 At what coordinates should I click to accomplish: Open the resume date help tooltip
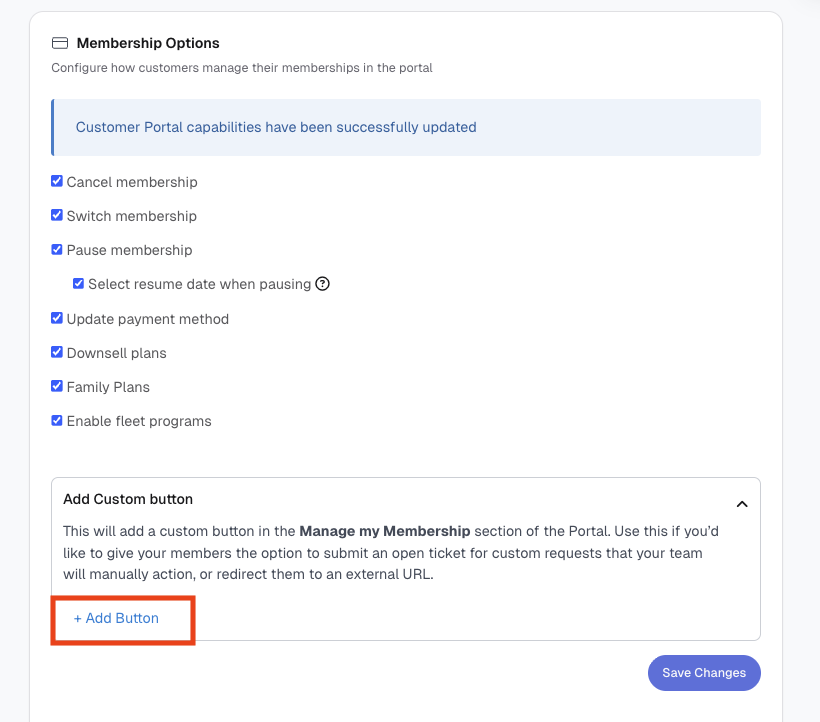pyautogui.click(x=322, y=284)
